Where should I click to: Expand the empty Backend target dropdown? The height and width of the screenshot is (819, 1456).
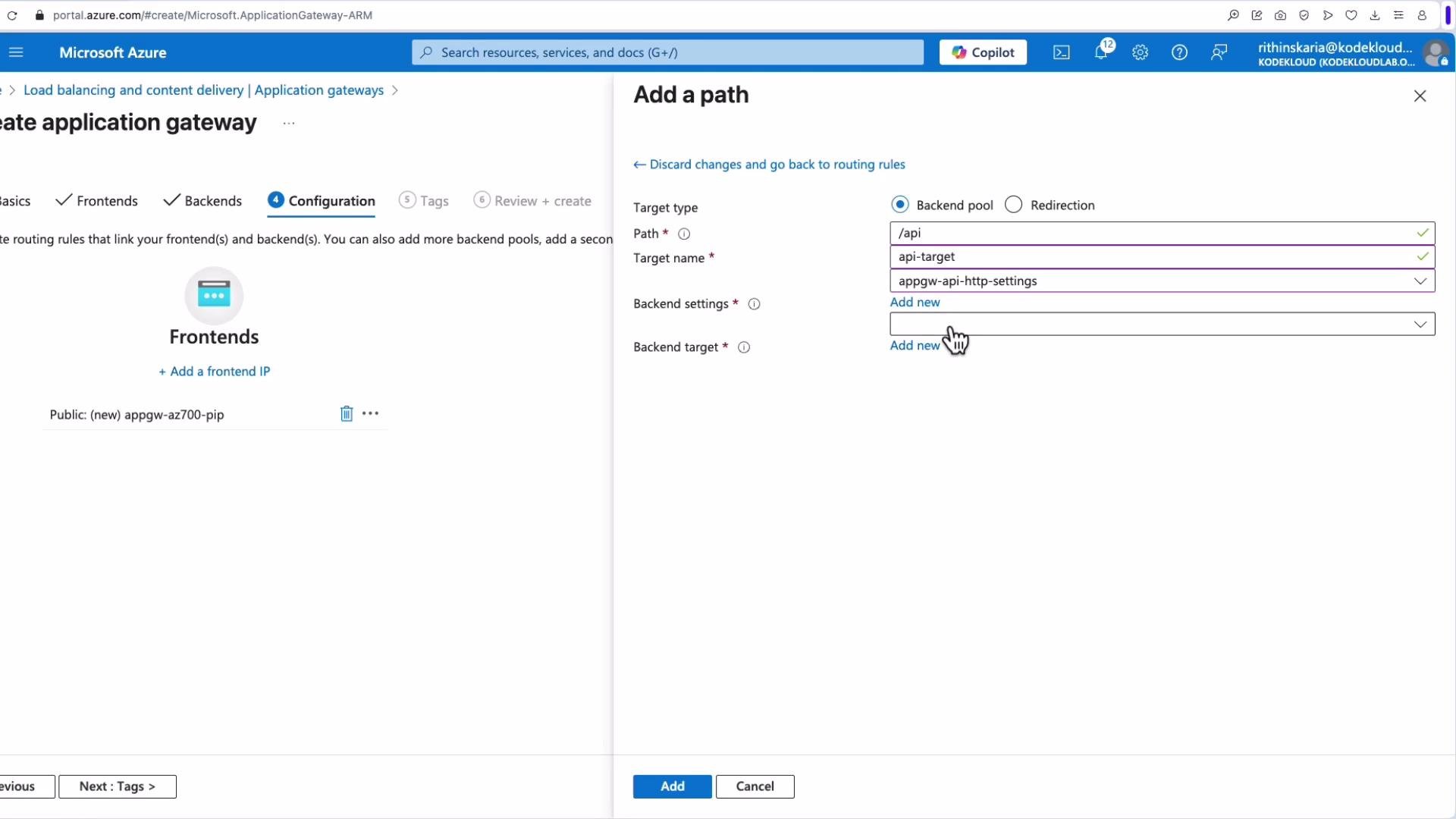1162,324
